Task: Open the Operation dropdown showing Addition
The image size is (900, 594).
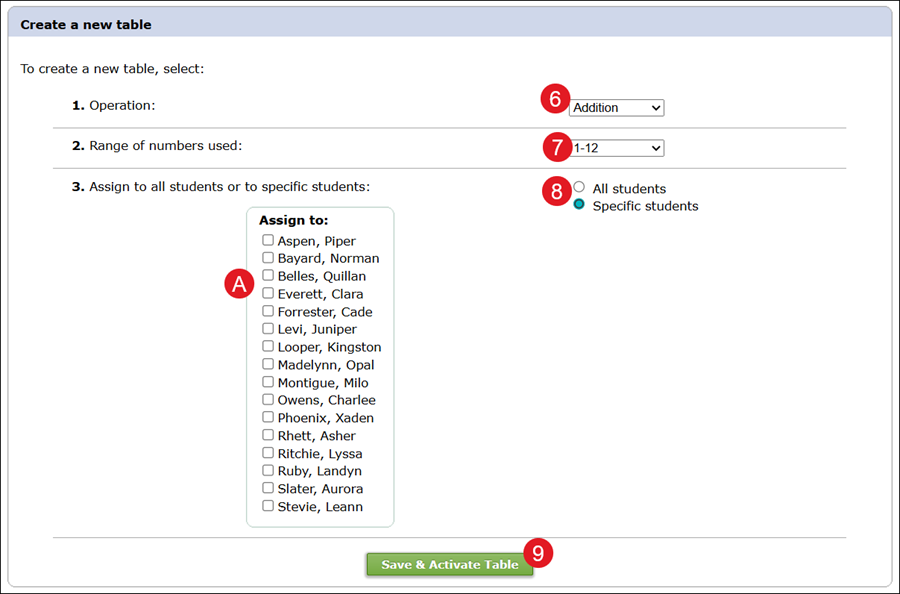Action: coord(616,108)
